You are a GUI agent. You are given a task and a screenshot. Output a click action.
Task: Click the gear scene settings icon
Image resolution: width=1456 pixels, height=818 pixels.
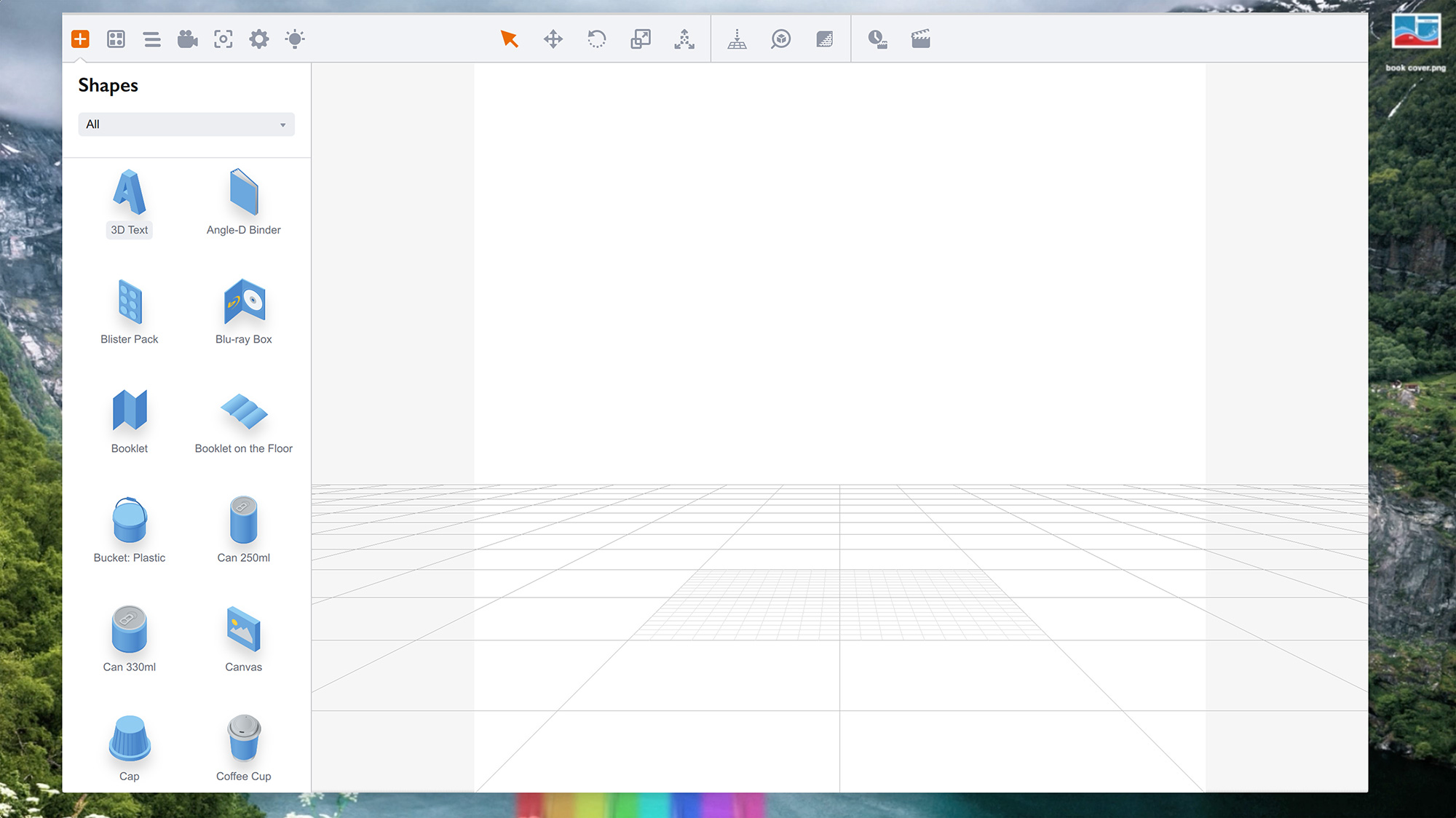pyautogui.click(x=259, y=39)
